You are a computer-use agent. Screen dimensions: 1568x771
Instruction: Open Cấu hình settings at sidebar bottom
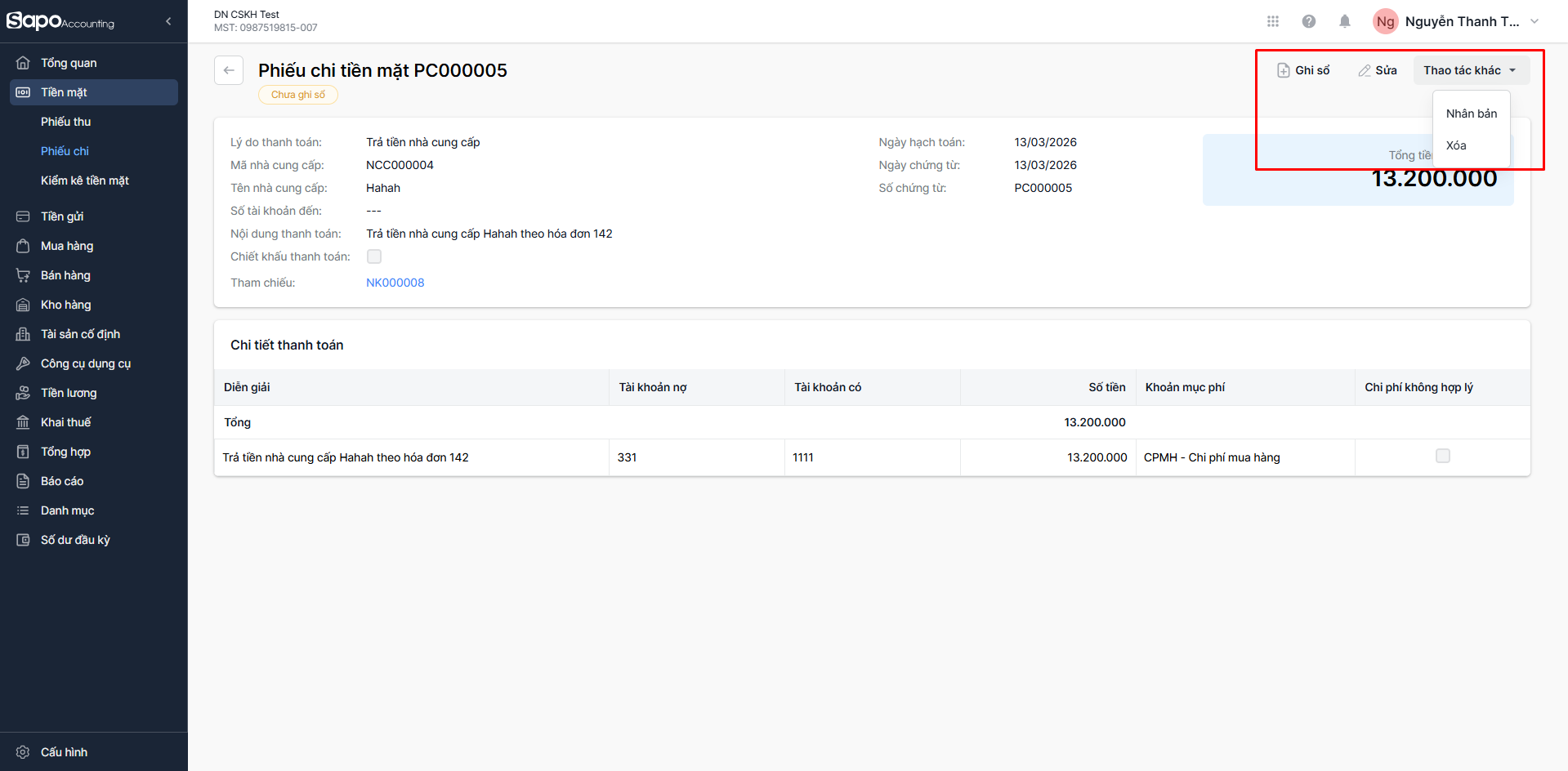coord(64,751)
